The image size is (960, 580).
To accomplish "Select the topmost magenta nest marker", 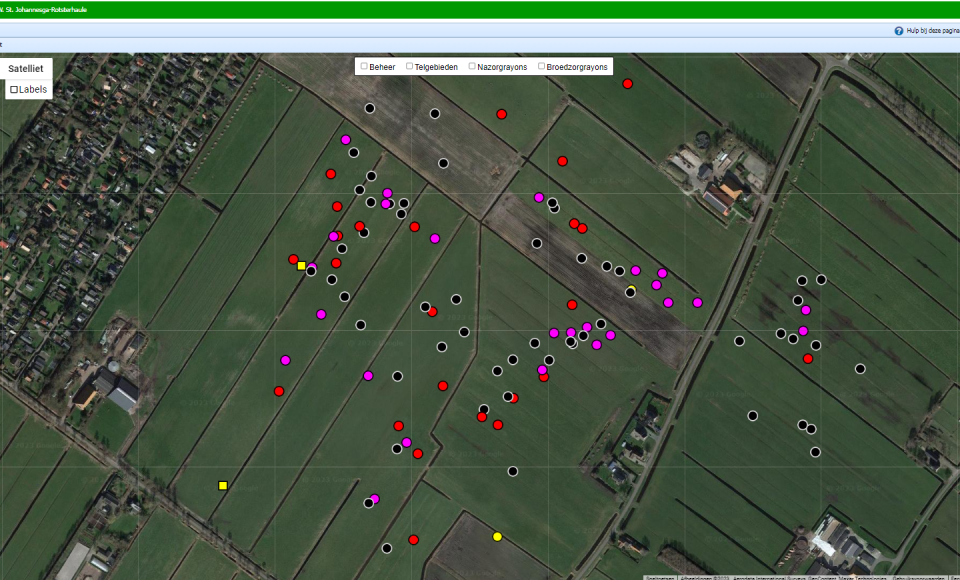I will (346, 140).
